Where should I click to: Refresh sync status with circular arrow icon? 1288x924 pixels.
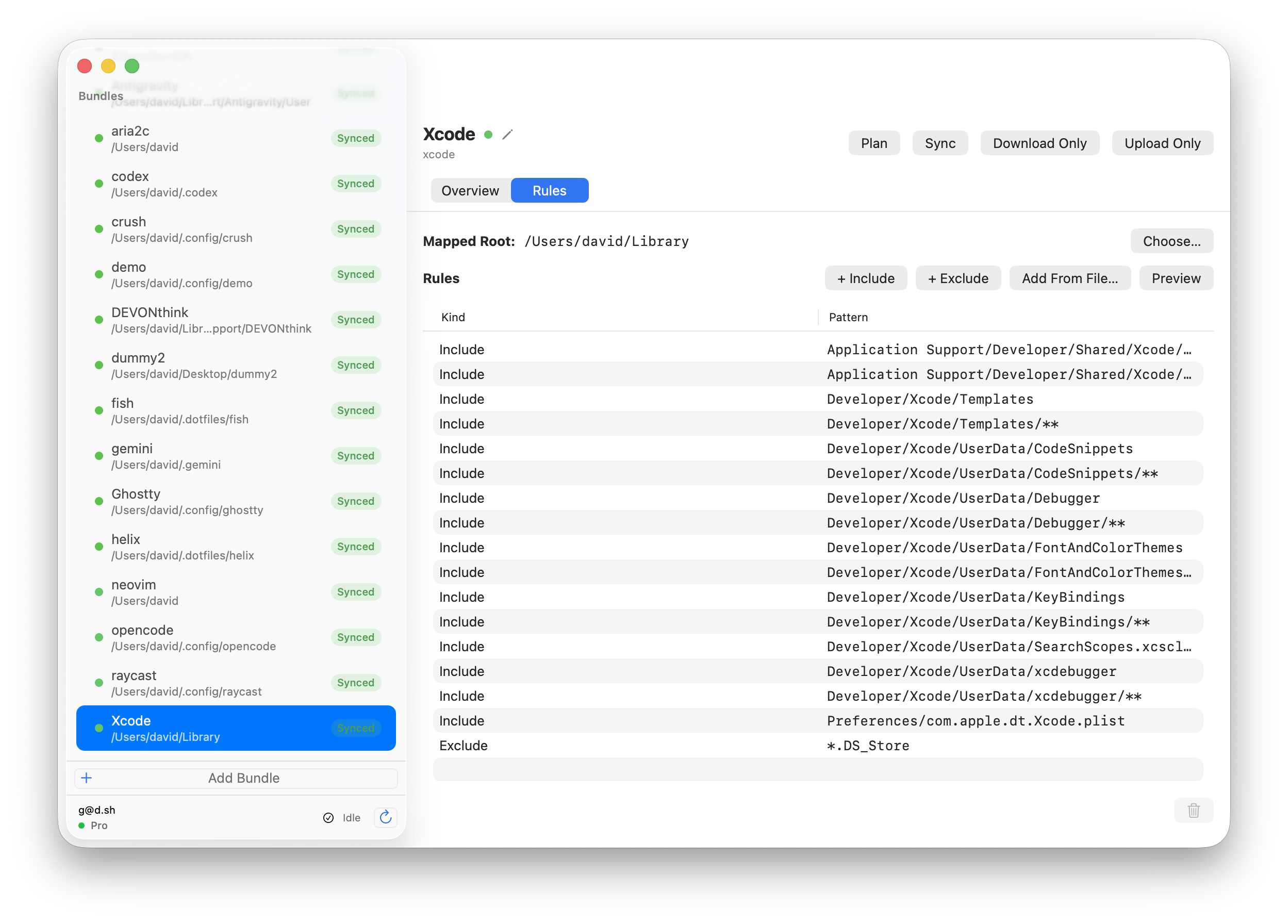pos(385,818)
